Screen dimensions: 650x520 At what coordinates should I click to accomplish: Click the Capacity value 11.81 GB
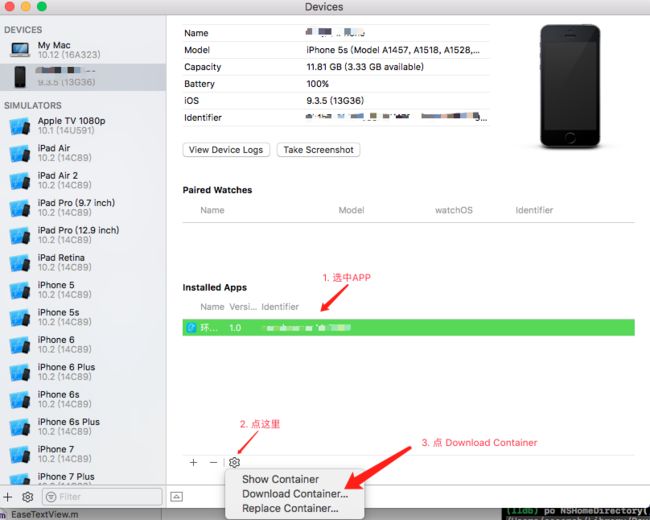(365, 67)
